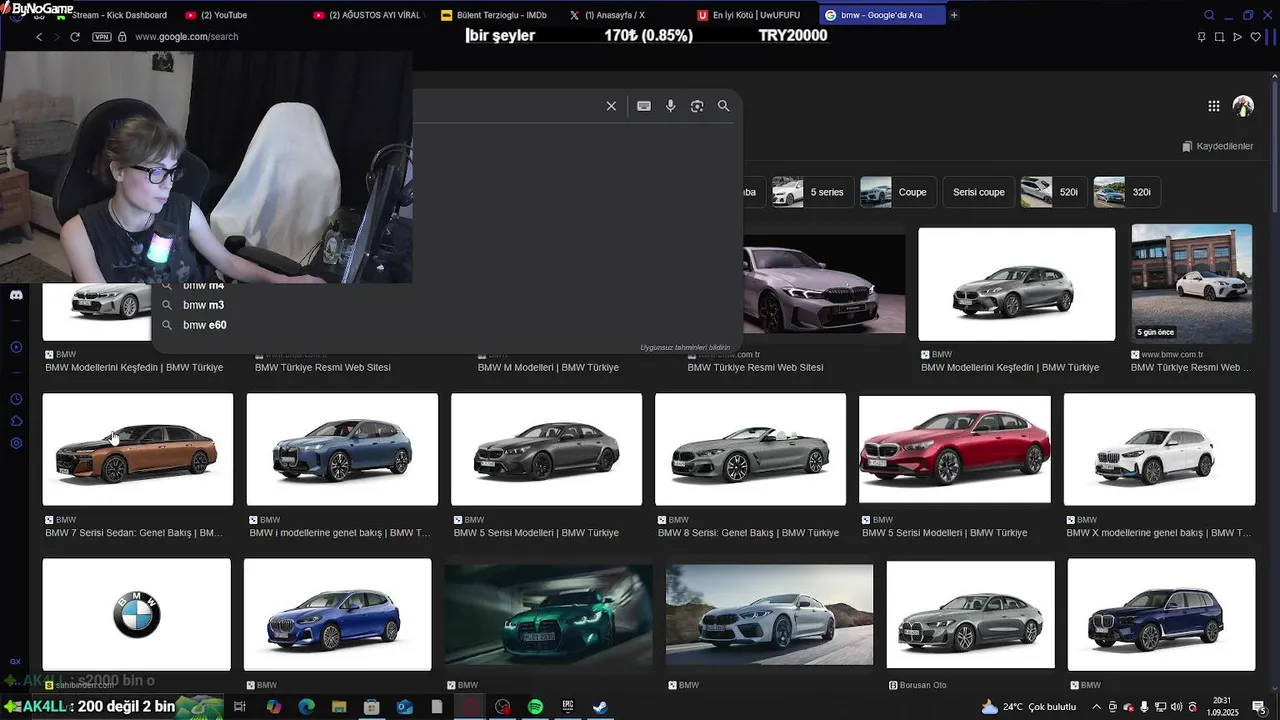Click the pin icon in browser toolbar

1201,37
